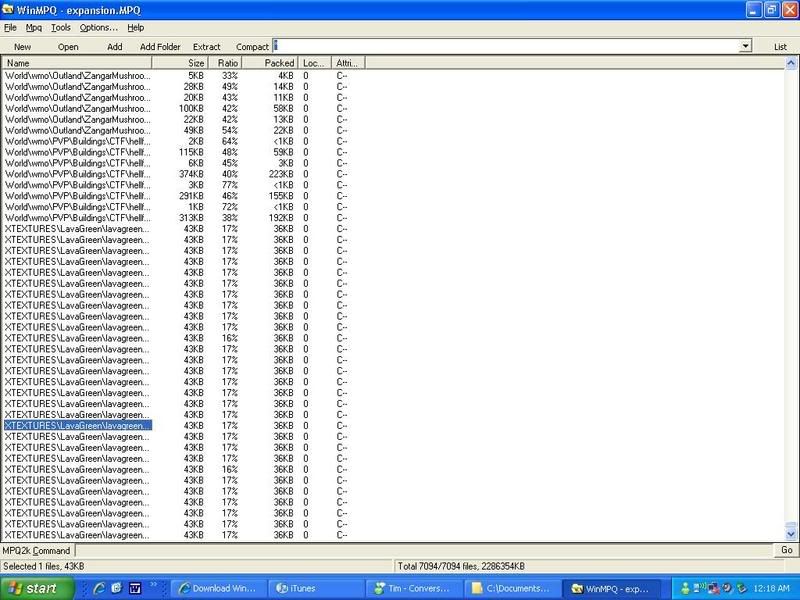Select the CTF\hellf row sized 115KB
Viewport: 800px width, 600px height.
78,152
